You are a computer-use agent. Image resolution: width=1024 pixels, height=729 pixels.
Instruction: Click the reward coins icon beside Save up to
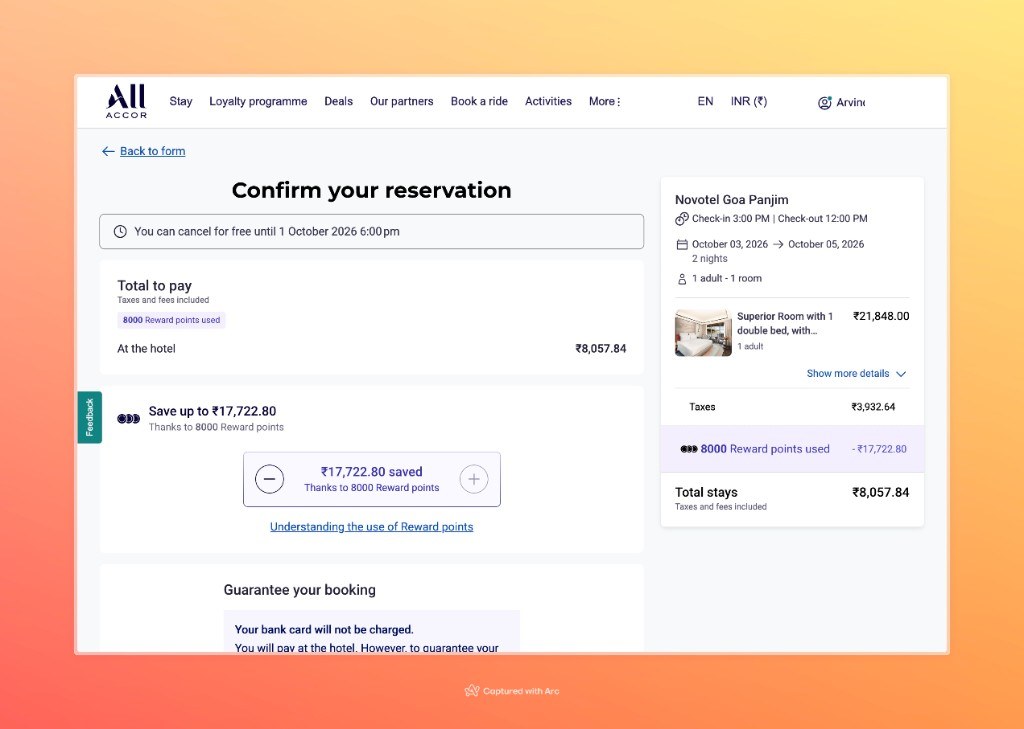tap(129, 419)
